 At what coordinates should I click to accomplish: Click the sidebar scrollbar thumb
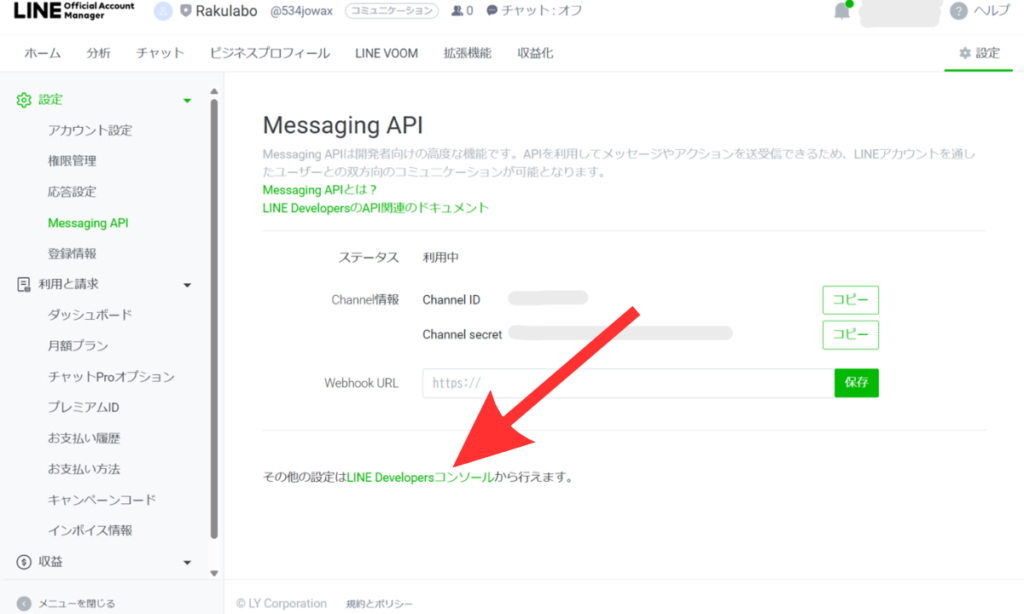[214, 319]
